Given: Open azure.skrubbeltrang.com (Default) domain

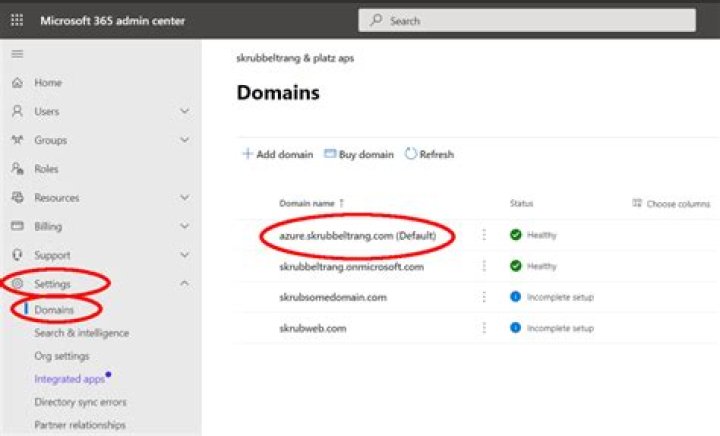Looking at the screenshot, I should click(358, 235).
